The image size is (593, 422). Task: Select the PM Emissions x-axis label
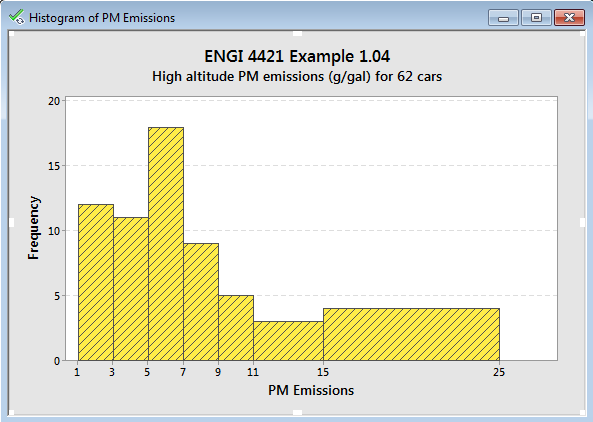311,390
